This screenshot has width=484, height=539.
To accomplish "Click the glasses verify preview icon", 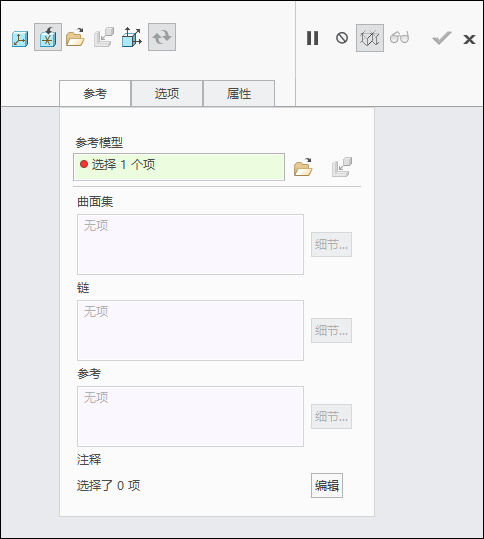I will (x=399, y=37).
